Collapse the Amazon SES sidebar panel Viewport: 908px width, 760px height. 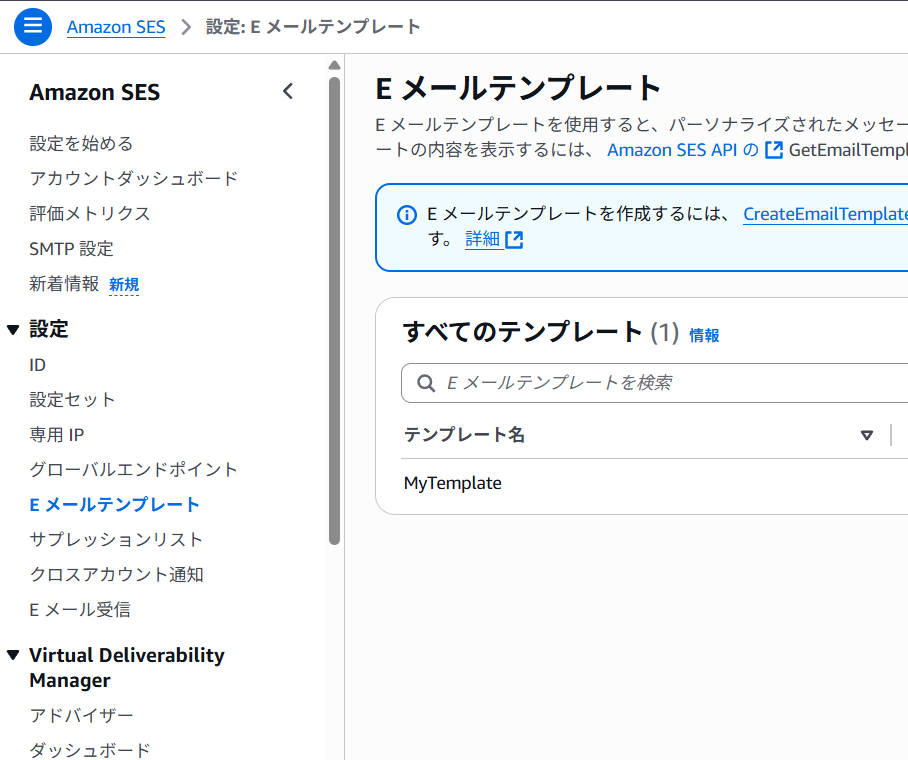(288, 92)
